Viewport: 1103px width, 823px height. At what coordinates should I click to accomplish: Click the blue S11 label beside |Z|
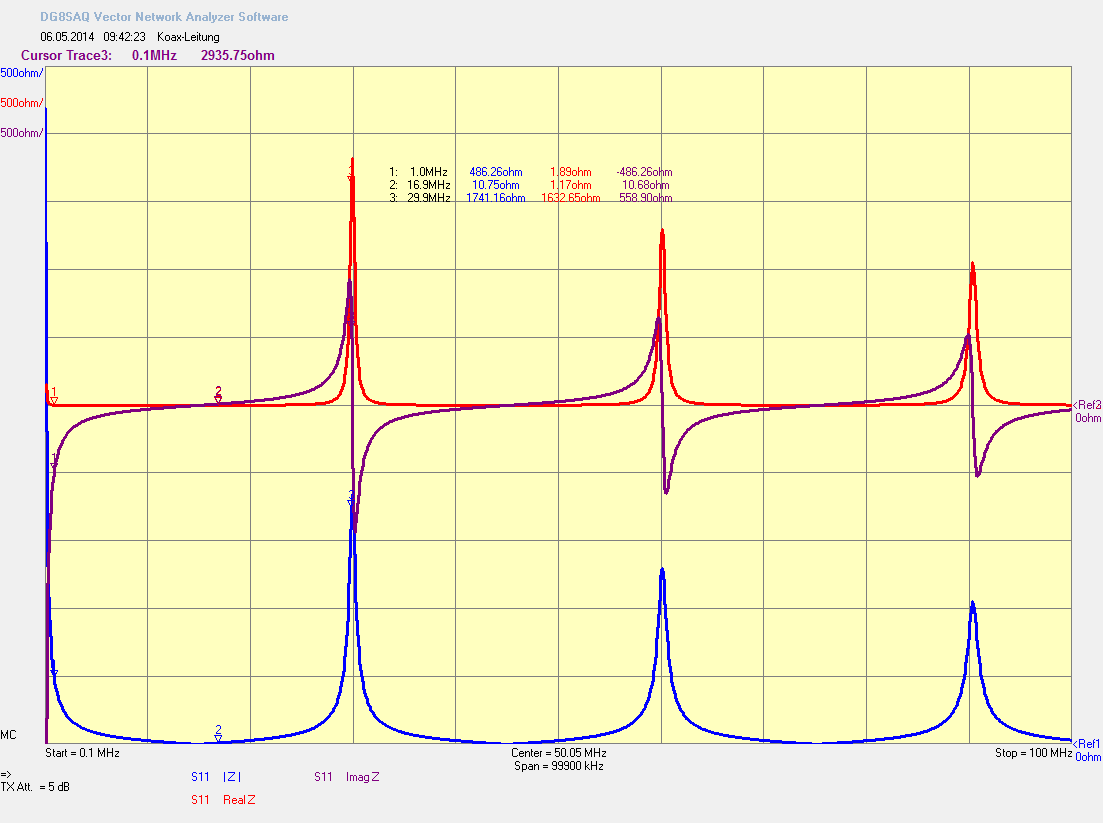click(200, 777)
